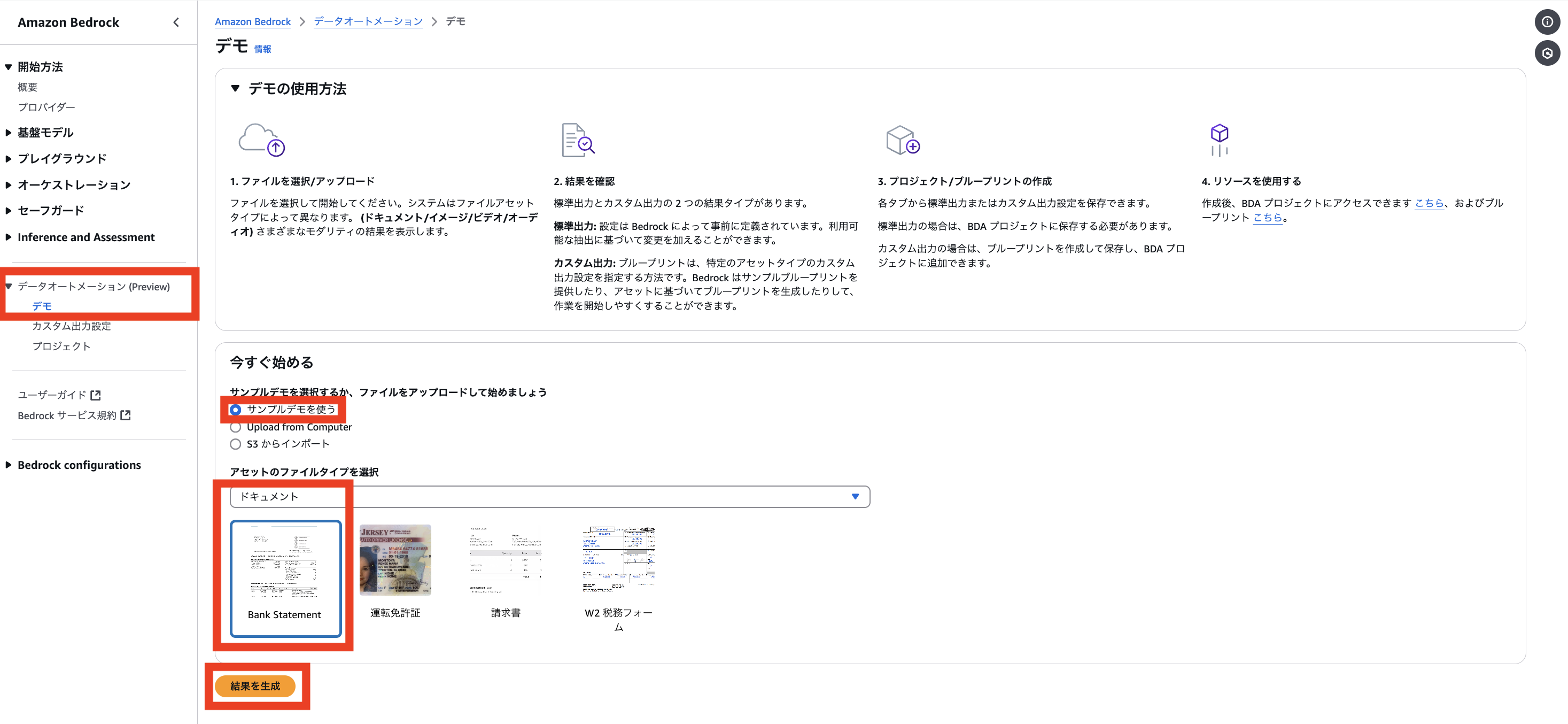Image resolution: width=1568 pixels, height=724 pixels.
Task: Select the S3 からインポート option
Action: pyautogui.click(x=236, y=444)
